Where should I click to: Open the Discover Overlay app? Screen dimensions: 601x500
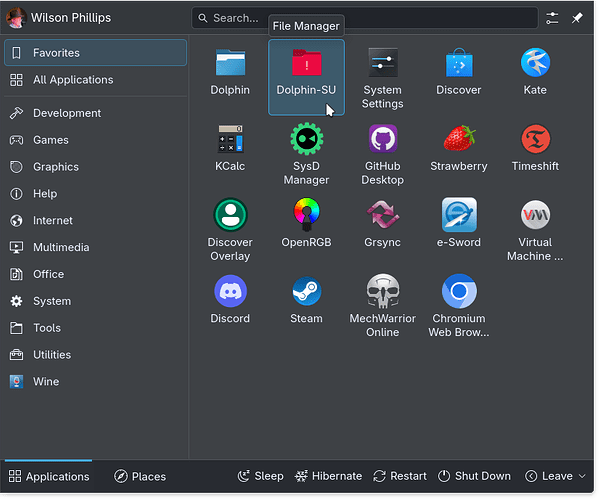(x=230, y=215)
